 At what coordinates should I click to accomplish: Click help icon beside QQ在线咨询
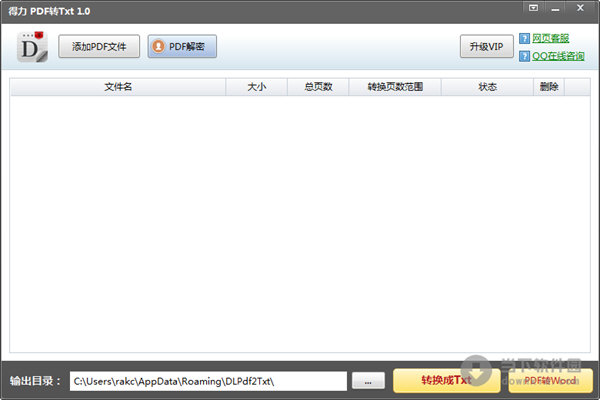pos(524,56)
